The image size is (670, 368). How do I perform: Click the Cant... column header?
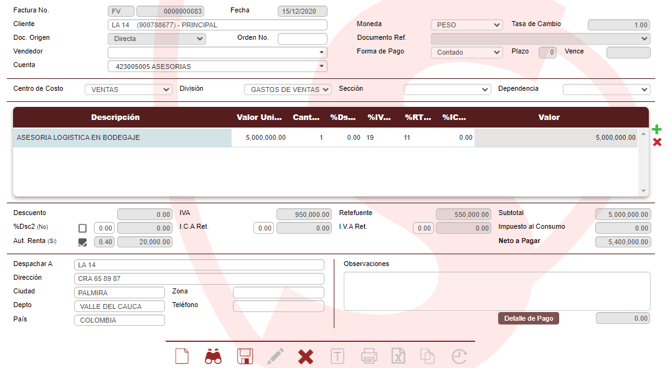pyautogui.click(x=306, y=117)
